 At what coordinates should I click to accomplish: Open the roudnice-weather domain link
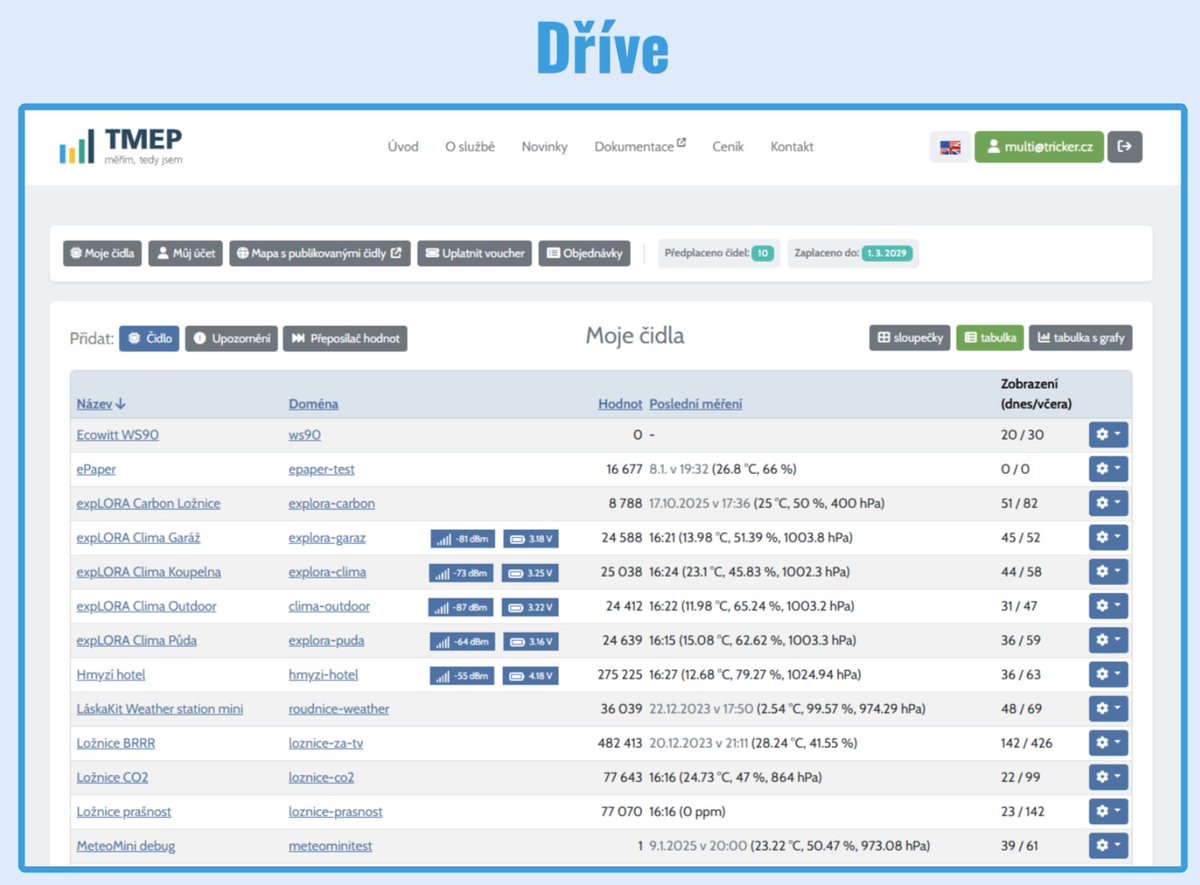click(x=339, y=709)
